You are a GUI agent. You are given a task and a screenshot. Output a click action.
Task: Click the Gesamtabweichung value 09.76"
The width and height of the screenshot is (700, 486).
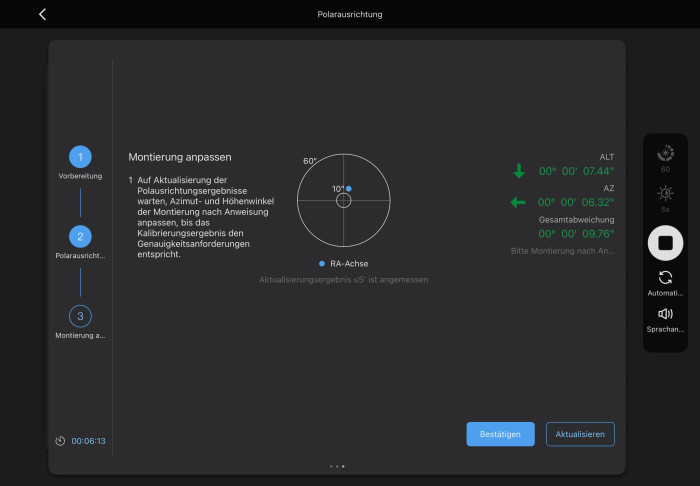598,234
